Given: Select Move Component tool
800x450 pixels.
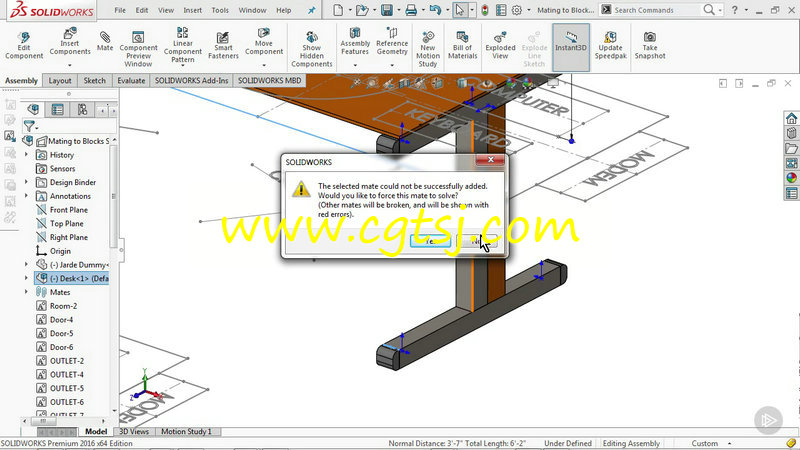Looking at the screenshot, I should pos(264,42).
